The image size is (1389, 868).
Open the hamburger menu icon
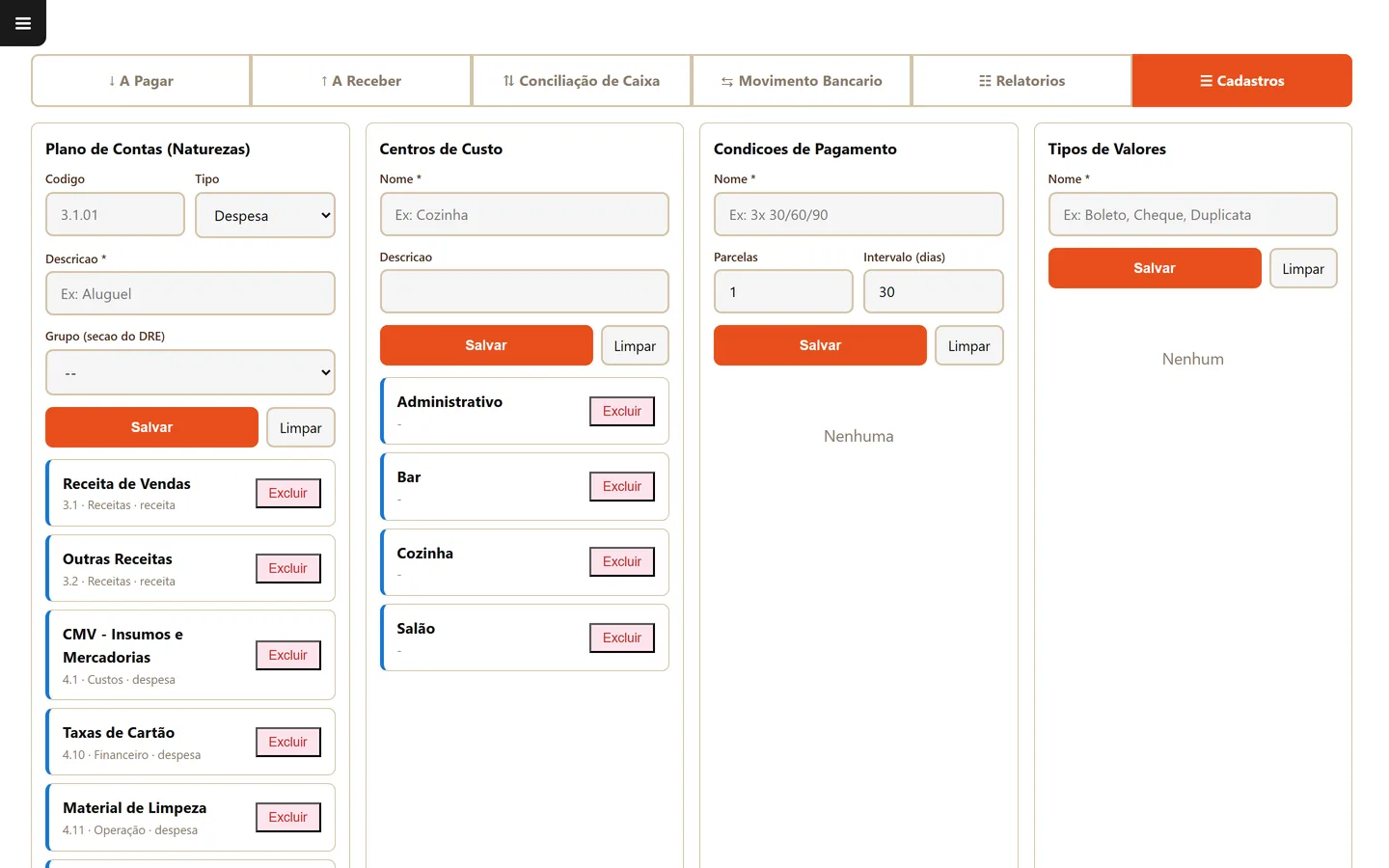(x=23, y=23)
